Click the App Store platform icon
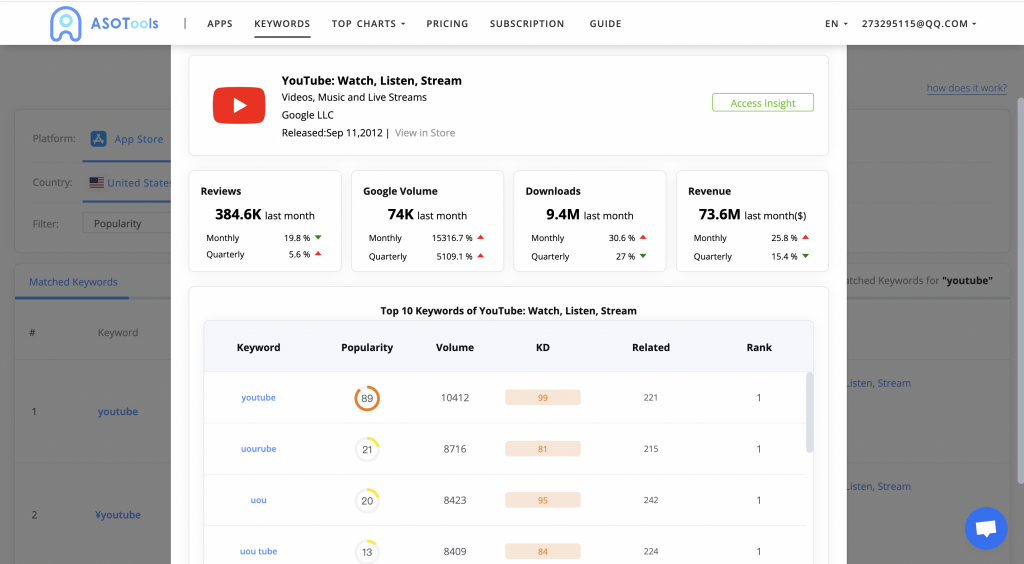Viewport: 1024px width, 564px height. click(x=99, y=138)
